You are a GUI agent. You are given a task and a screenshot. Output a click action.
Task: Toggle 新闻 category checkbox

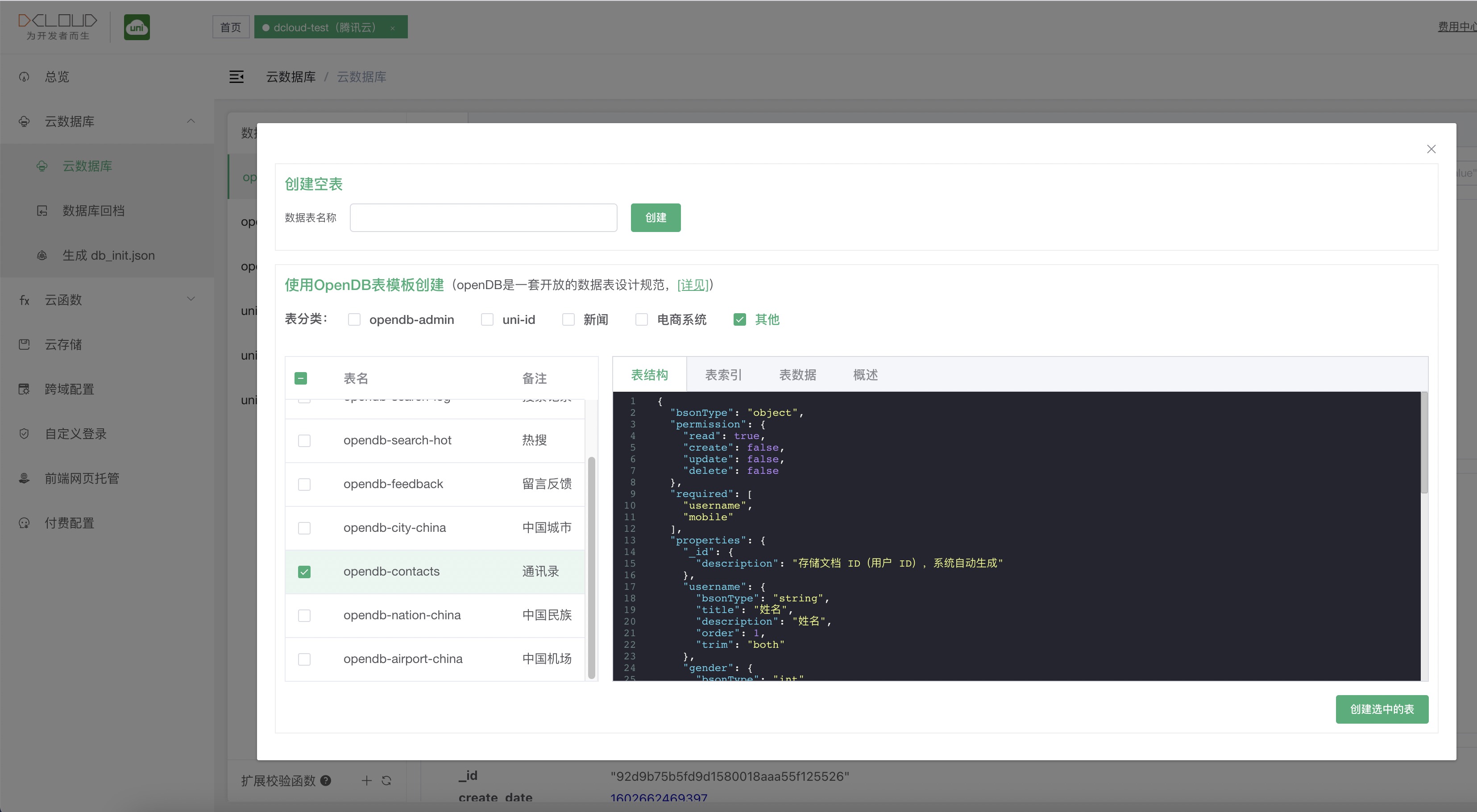point(568,319)
